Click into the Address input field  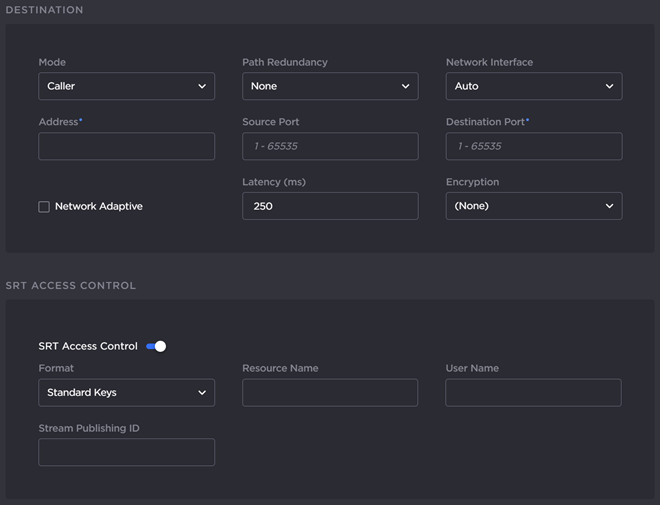[126, 146]
